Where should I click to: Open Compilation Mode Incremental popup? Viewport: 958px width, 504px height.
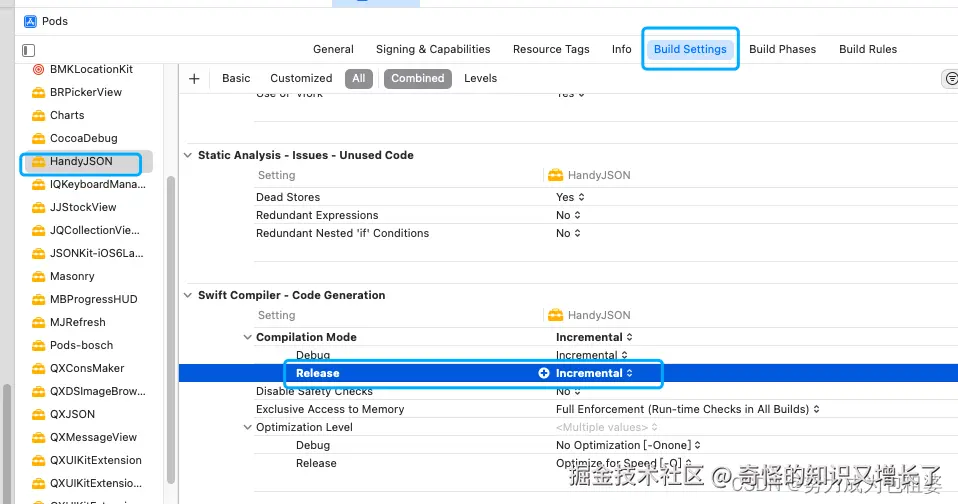(594, 337)
